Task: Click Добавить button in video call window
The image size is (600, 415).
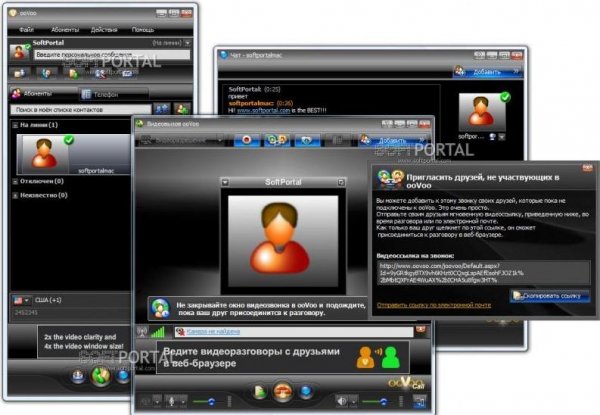Action: (393, 140)
